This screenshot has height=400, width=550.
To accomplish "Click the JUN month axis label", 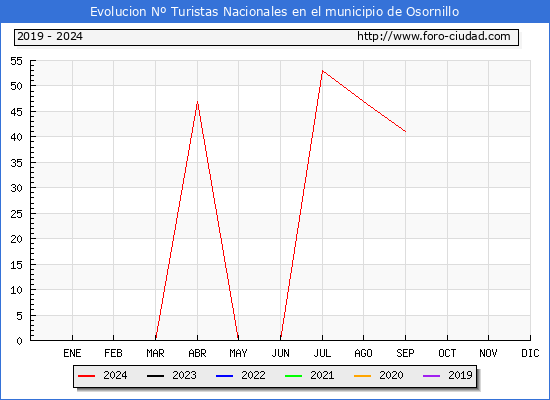I will pyautogui.click(x=281, y=353).
